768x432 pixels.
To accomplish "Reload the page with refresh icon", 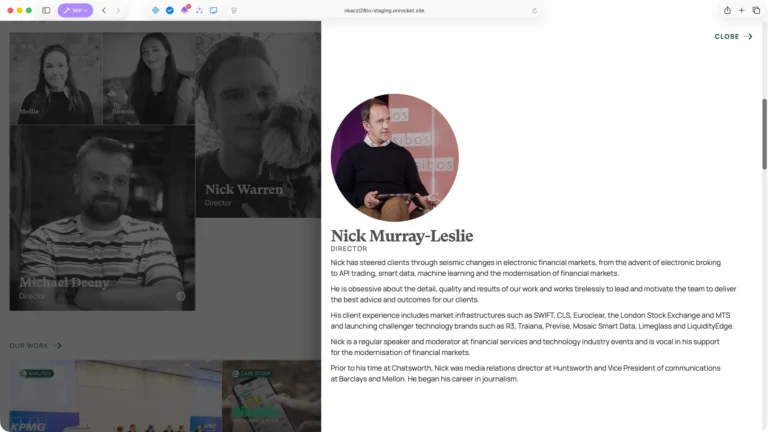I will point(534,10).
